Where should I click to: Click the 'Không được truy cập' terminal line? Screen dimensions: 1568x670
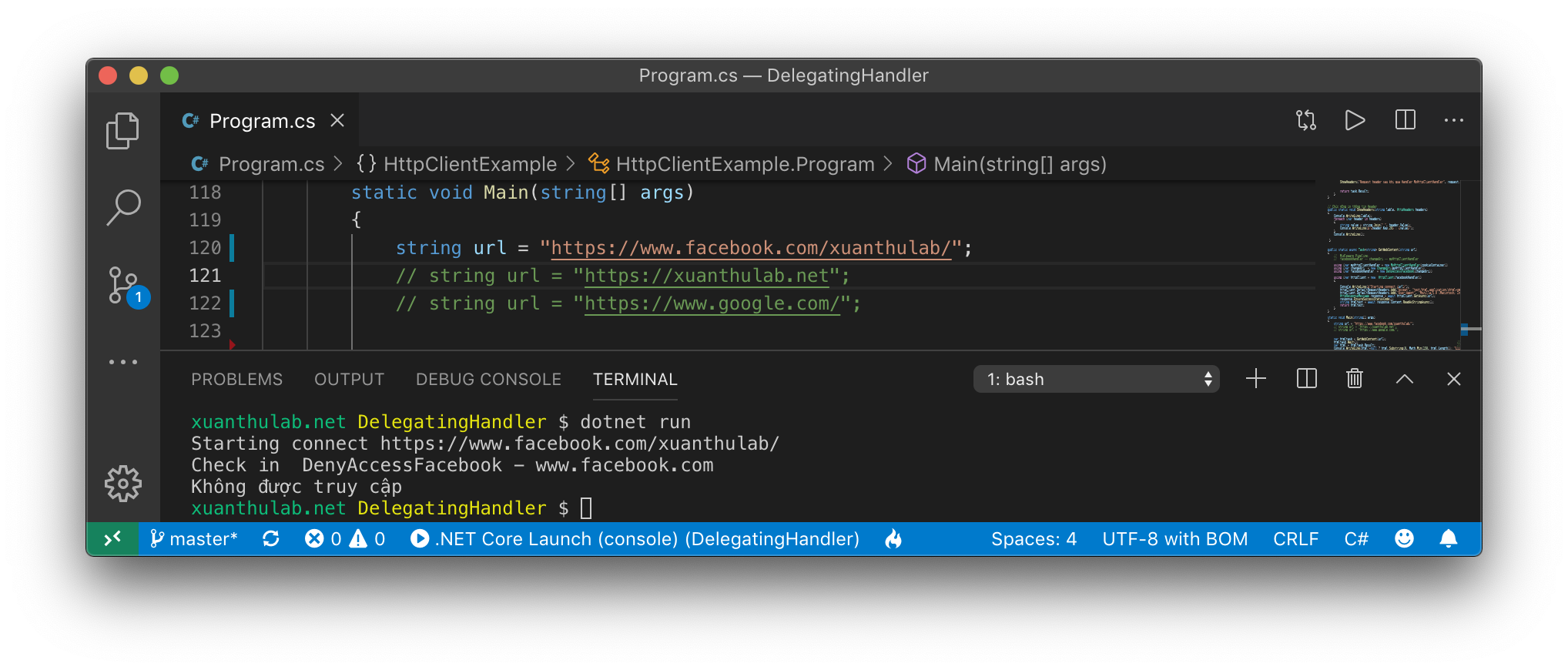(297, 487)
